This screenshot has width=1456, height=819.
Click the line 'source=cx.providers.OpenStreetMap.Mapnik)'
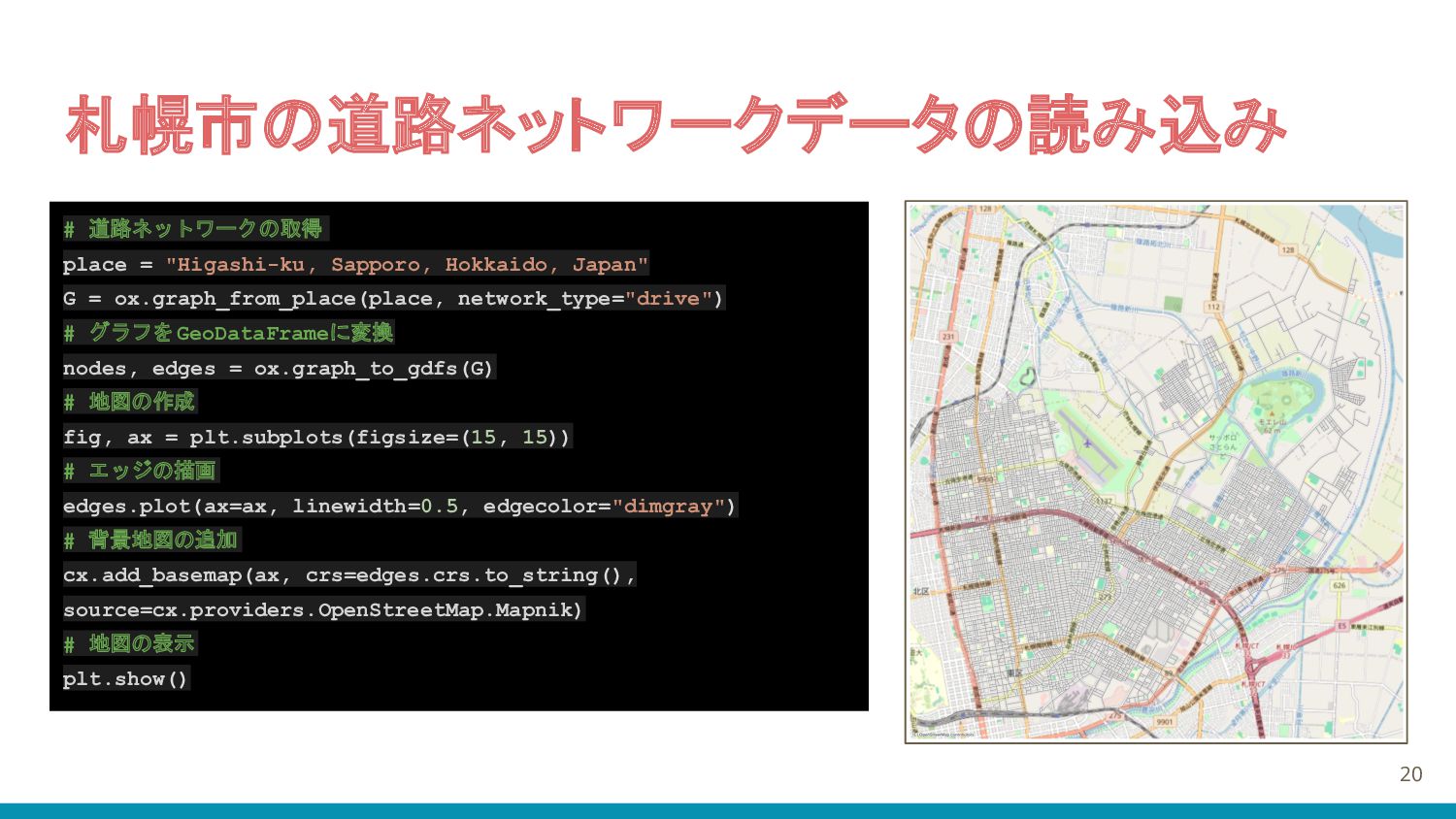pyautogui.click(x=323, y=609)
